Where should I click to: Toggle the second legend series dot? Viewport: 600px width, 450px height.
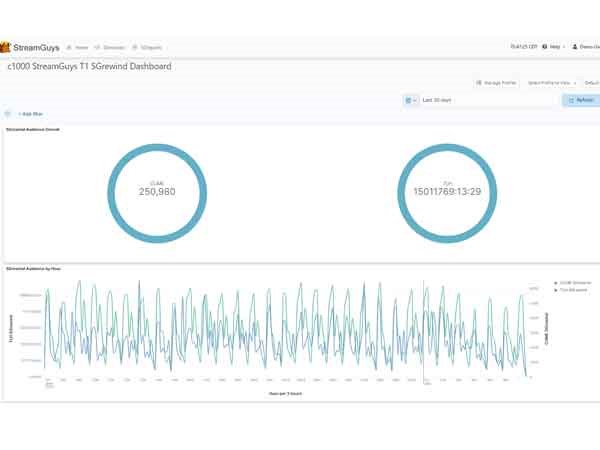click(556, 290)
